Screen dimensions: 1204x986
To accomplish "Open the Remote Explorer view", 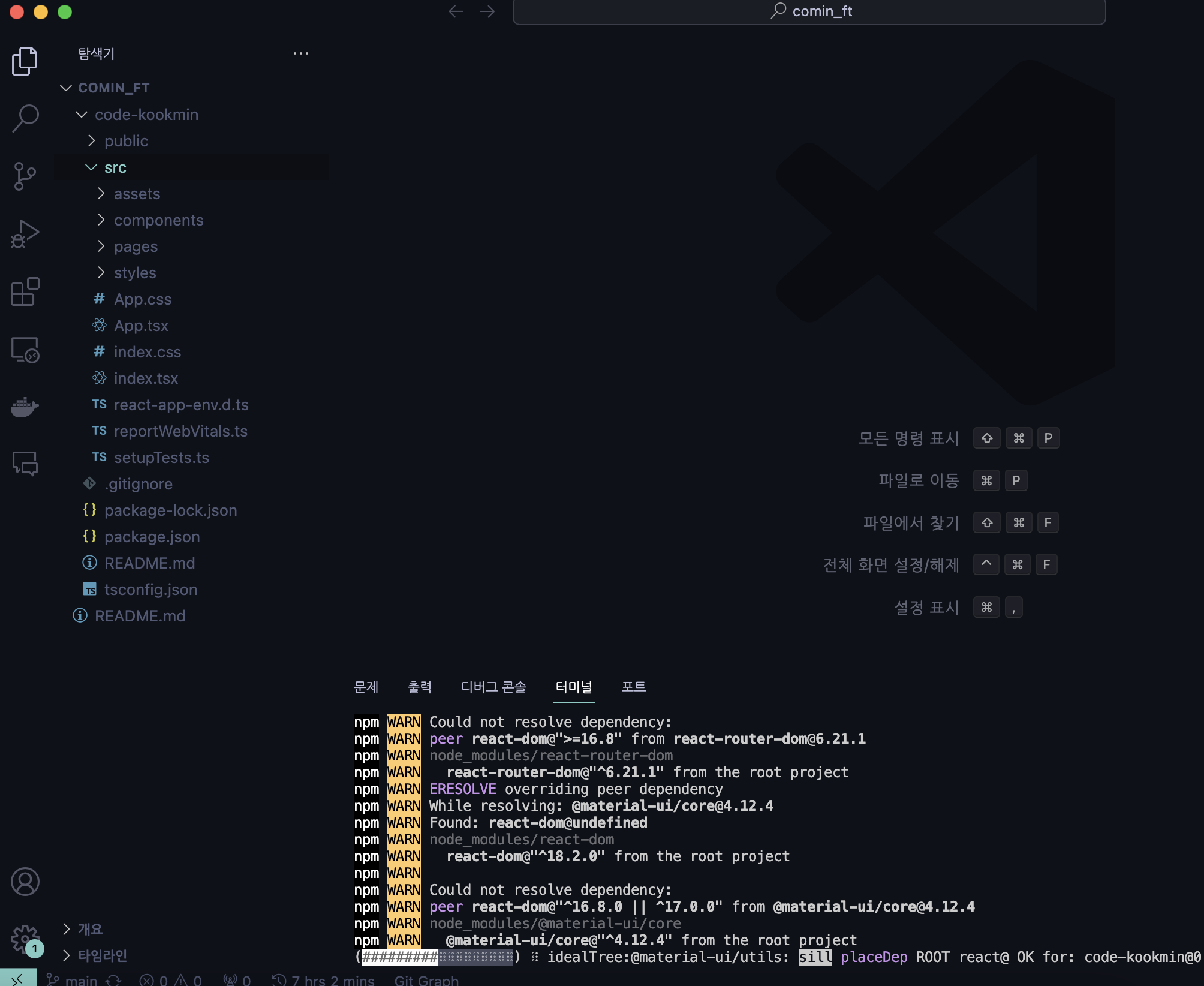I will click(x=25, y=350).
